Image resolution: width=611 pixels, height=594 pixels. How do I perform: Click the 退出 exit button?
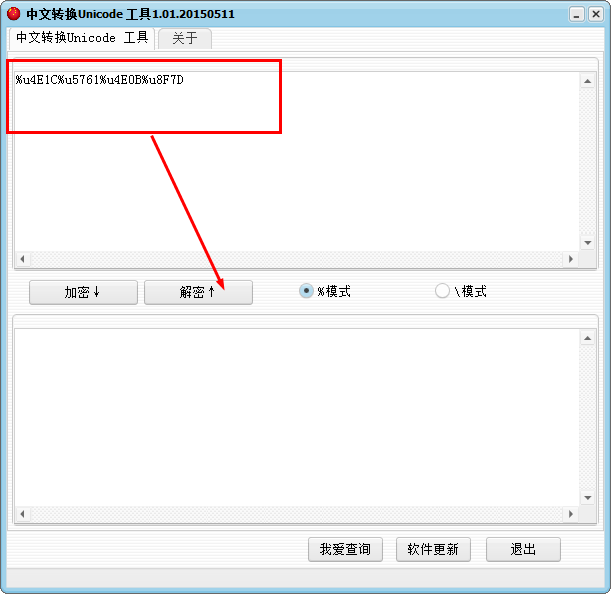tap(523, 549)
